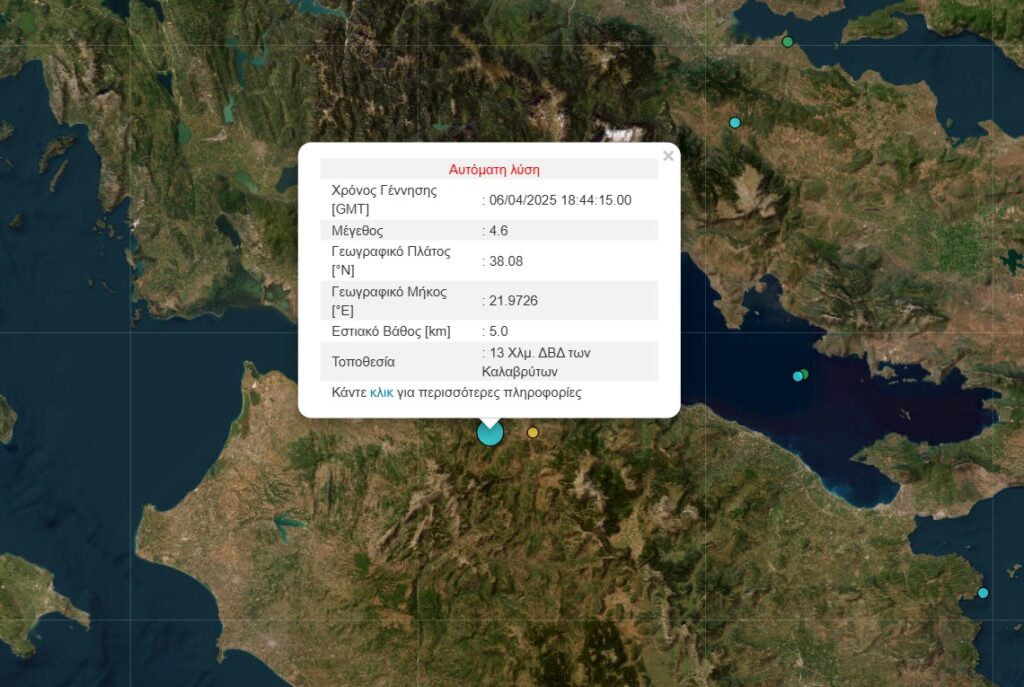This screenshot has width=1024, height=687.
Task: Open the 'κλικ' more information link
Action: [x=381, y=393]
